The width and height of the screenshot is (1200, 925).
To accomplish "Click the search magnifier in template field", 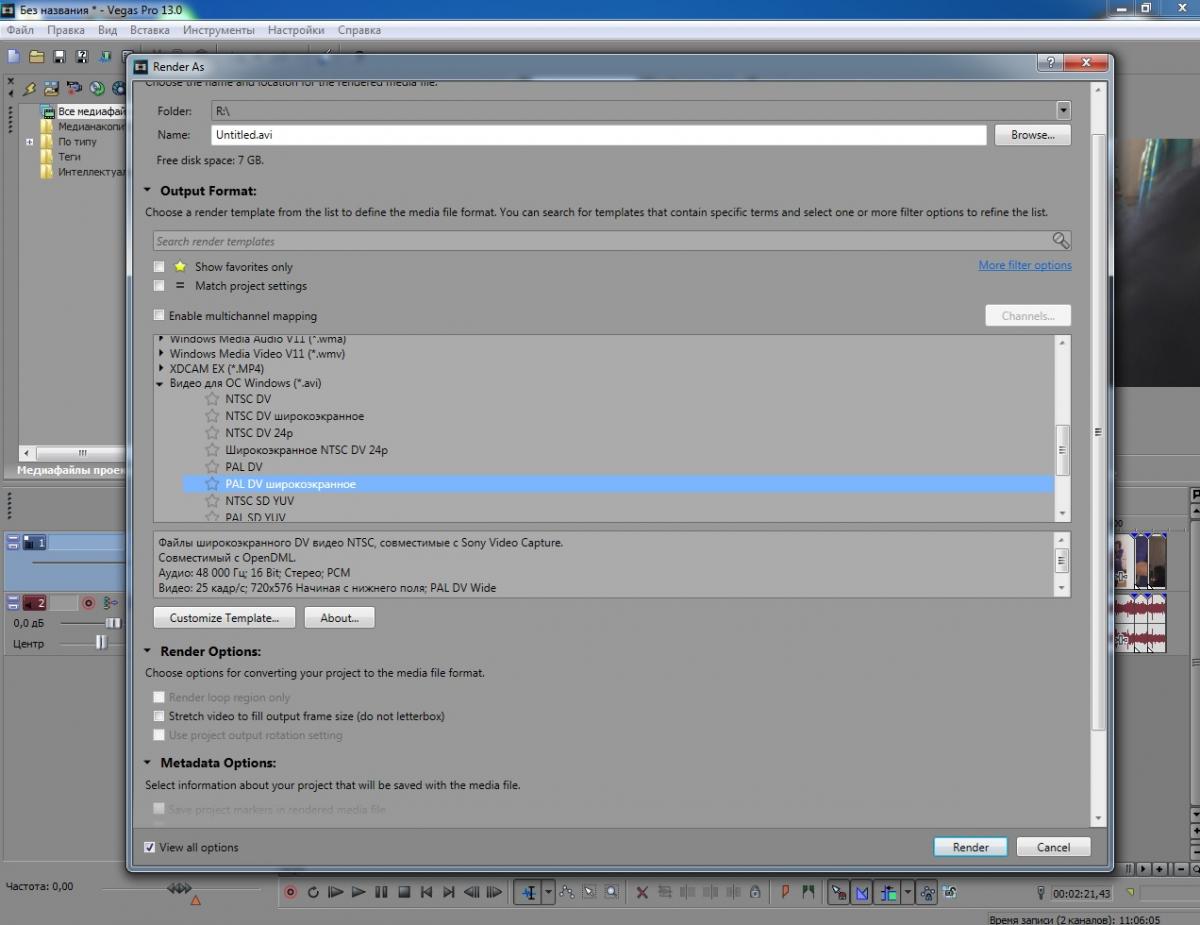I will coord(1060,241).
